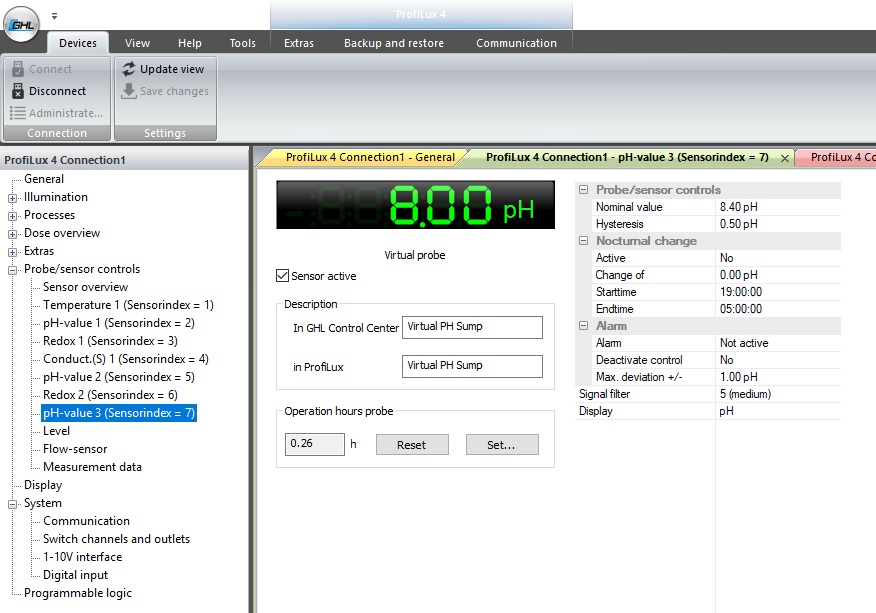Screen dimensions: 876x613
Task: Click the operation hours value field
Action: point(315,444)
